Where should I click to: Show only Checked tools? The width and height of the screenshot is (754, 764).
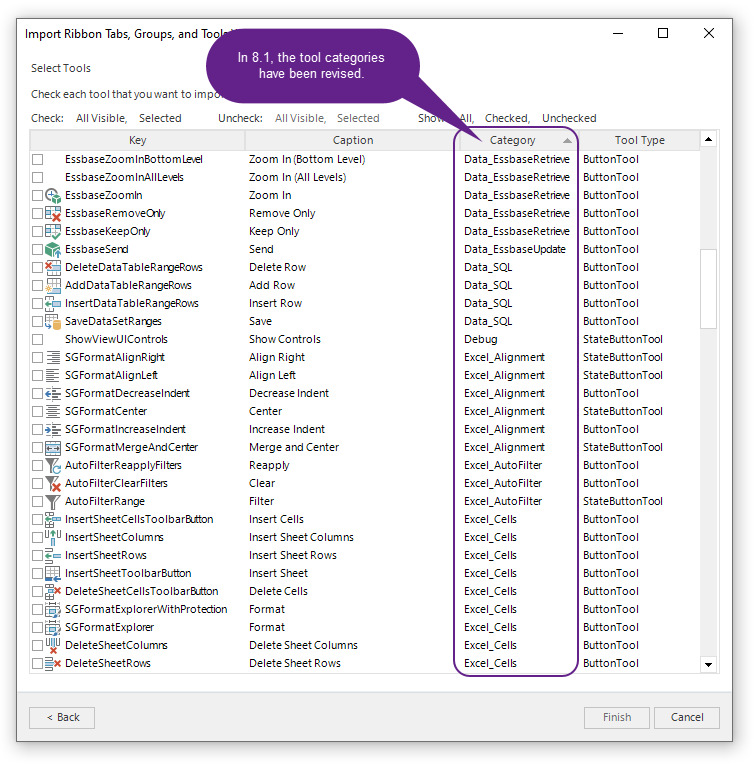[507, 118]
